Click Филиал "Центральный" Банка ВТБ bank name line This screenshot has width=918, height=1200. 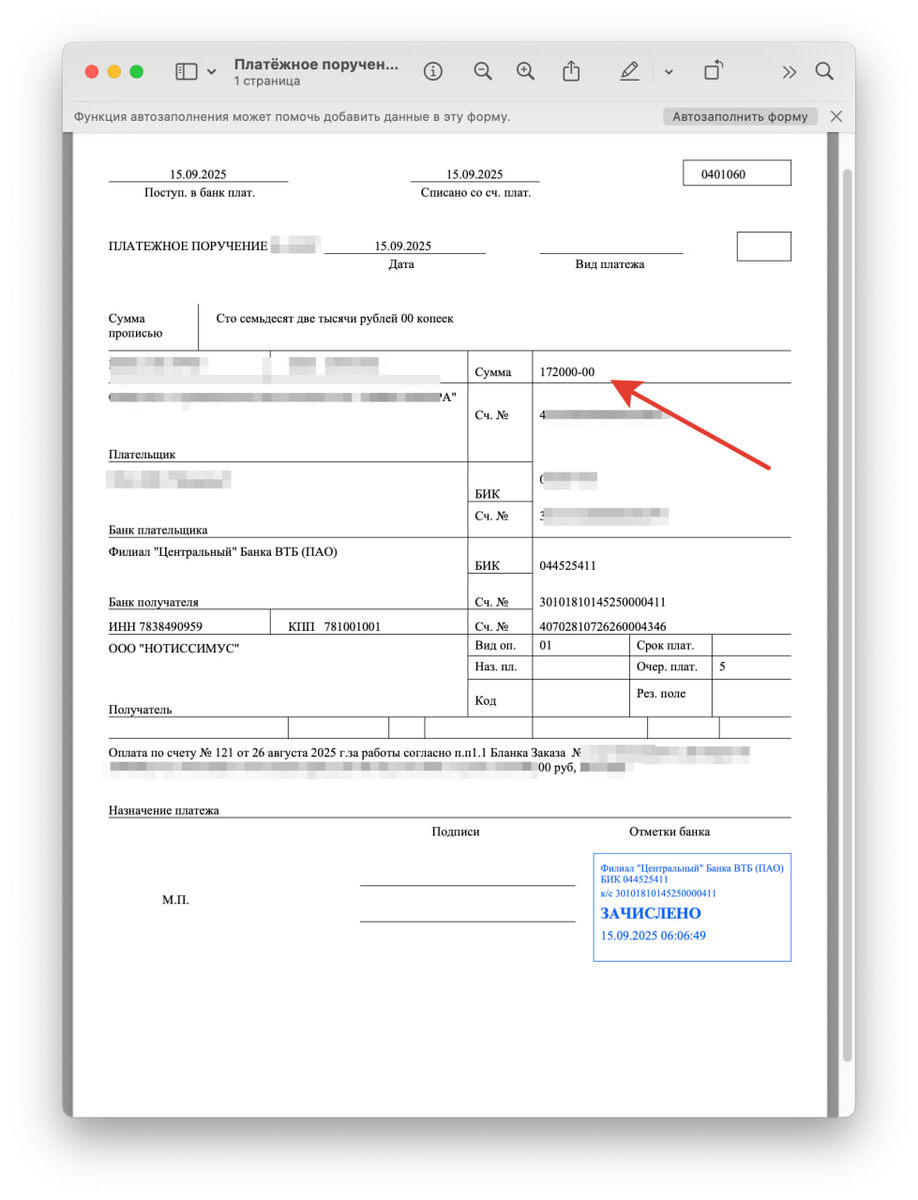223,552
